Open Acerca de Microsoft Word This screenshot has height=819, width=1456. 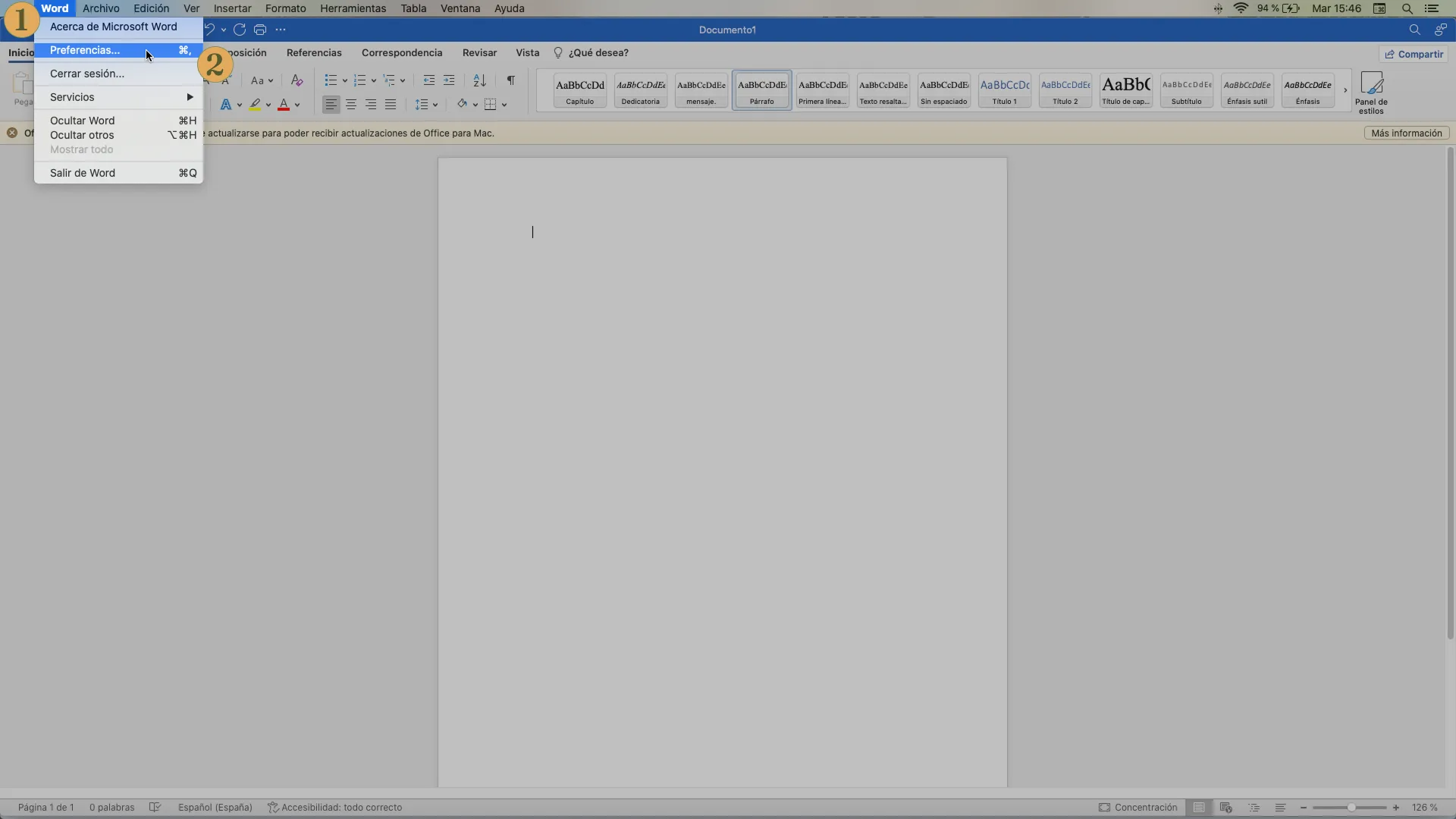click(x=118, y=27)
